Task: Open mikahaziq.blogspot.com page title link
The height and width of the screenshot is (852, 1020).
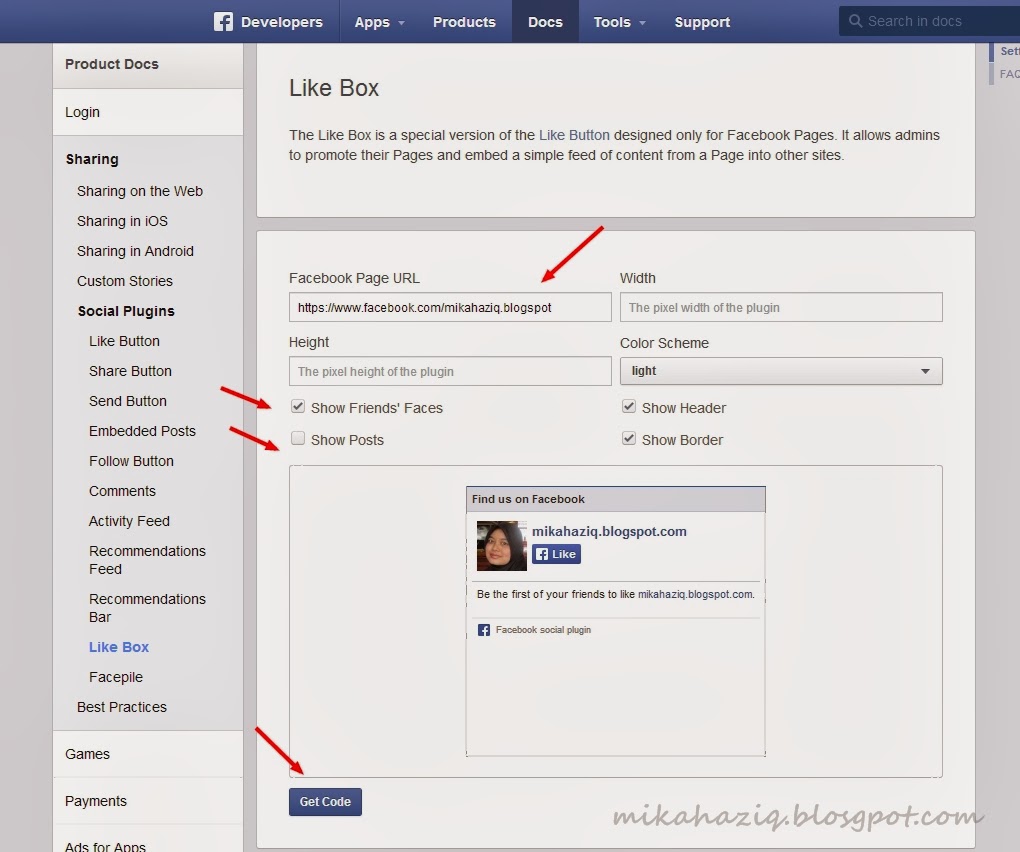Action: click(609, 531)
